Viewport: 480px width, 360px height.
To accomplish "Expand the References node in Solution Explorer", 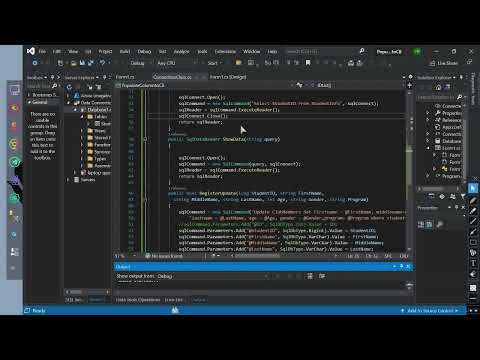I will [x=428, y=120].
